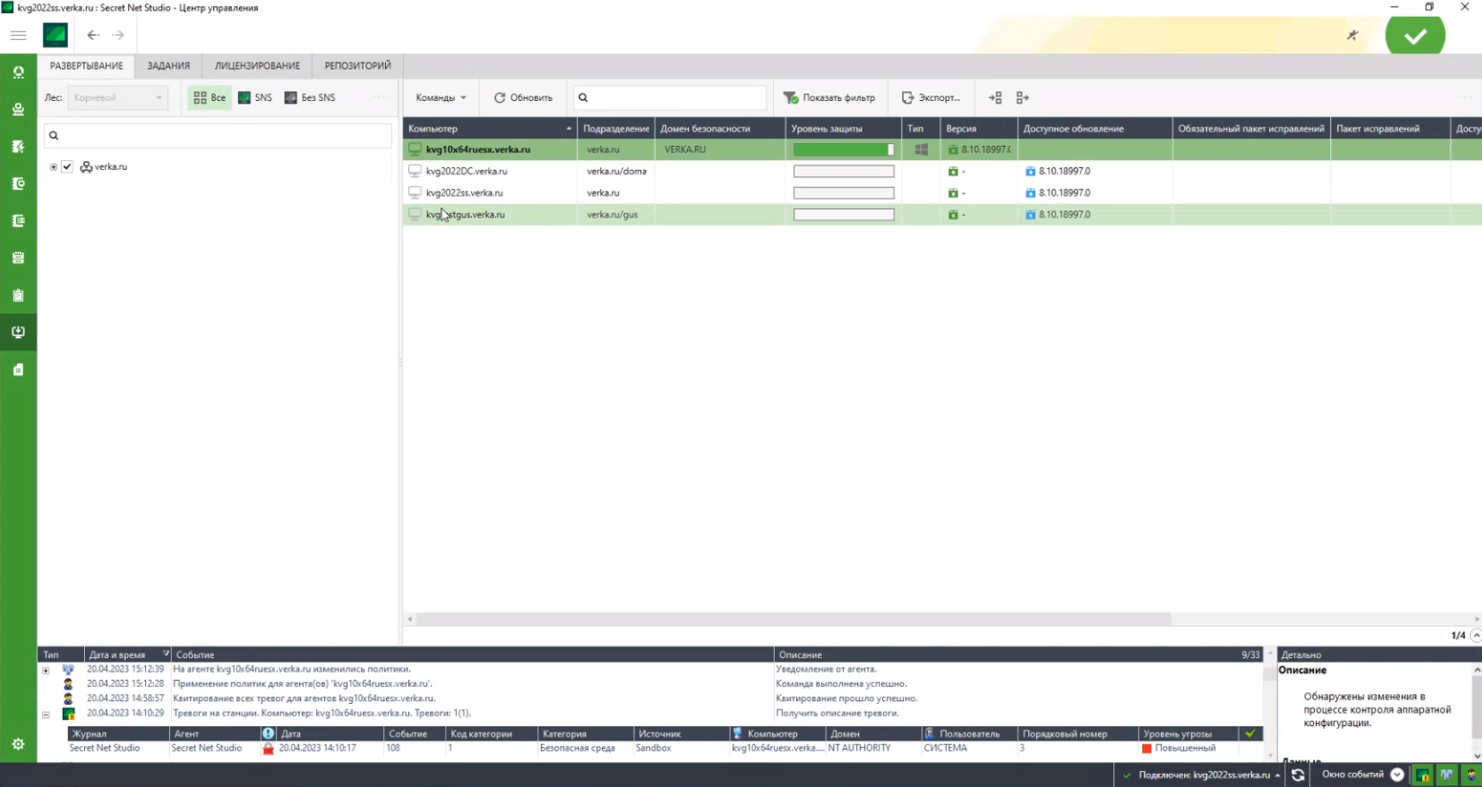Image resolution: width=1482 pixels, height=787 pixels.
Task: Open the sidebar notebook with lines icon
Action: [18, 221]
